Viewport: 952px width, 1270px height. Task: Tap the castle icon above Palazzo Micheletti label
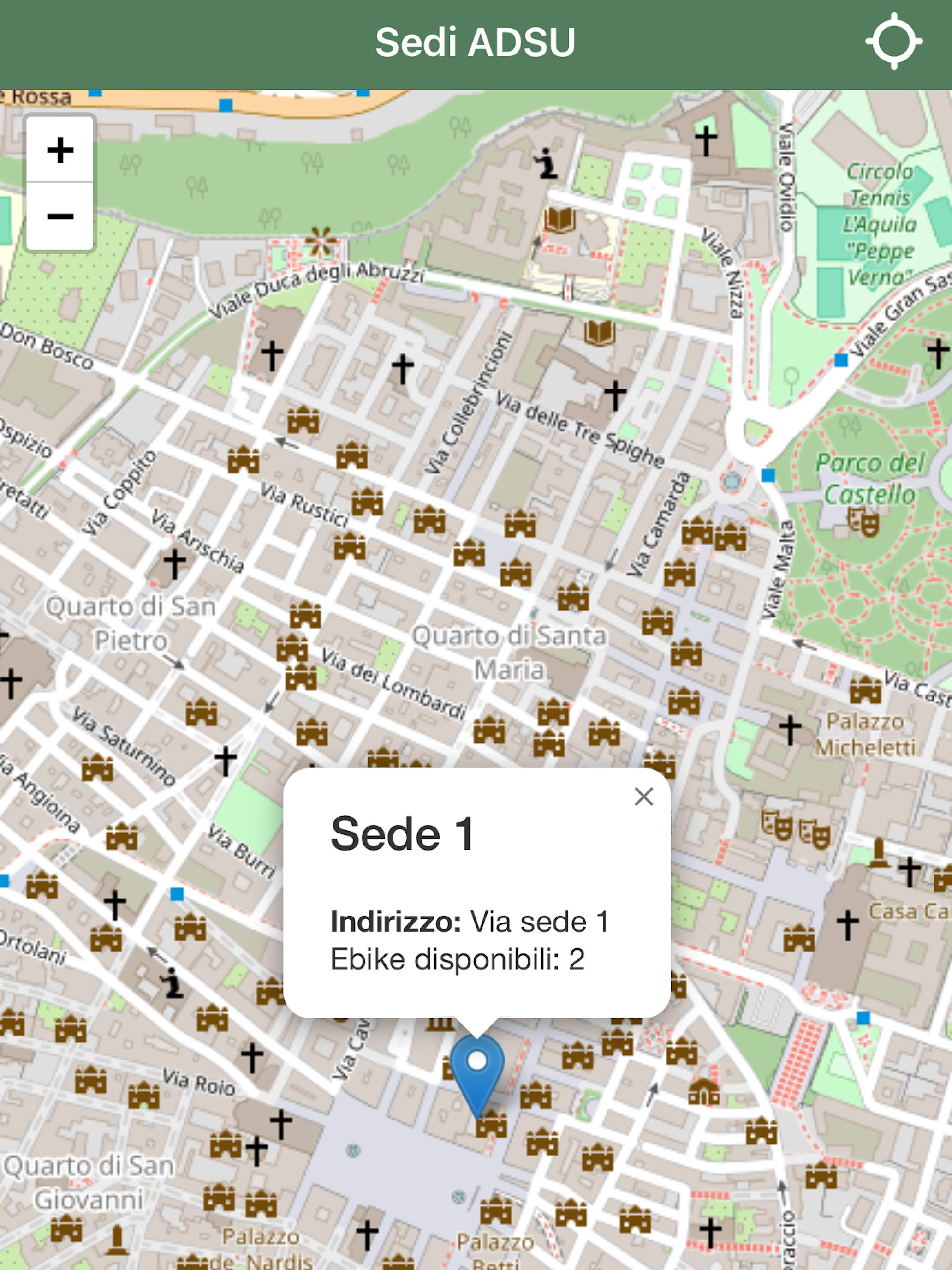[865, 689]
